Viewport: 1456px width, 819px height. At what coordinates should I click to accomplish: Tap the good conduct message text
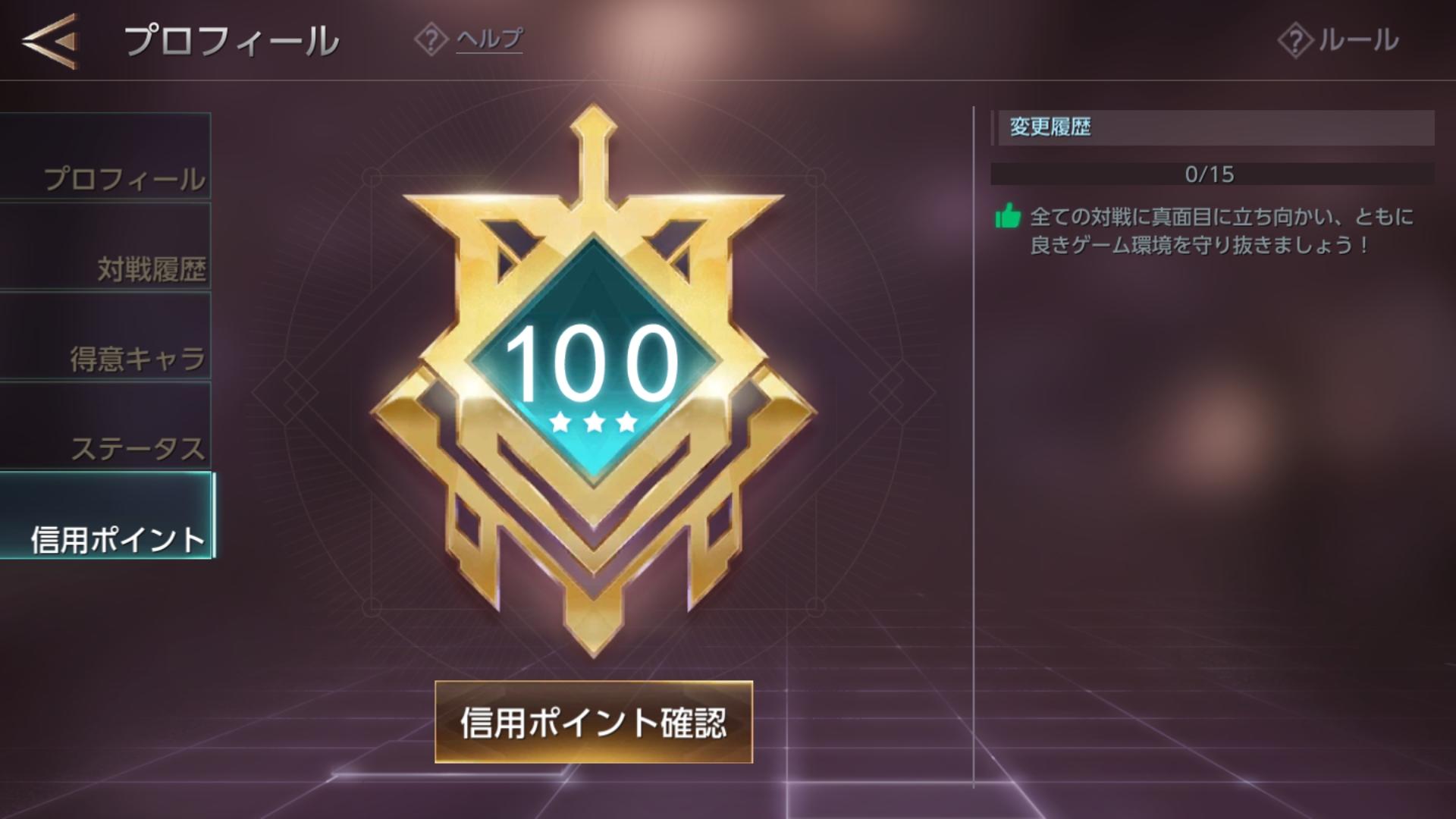(x=1221, y=231)
